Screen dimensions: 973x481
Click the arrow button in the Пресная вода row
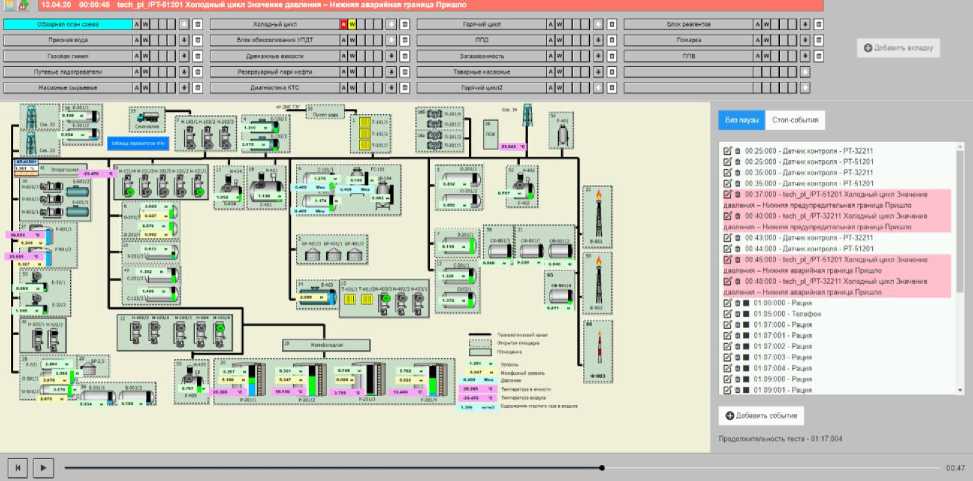[x=183, y=39]
